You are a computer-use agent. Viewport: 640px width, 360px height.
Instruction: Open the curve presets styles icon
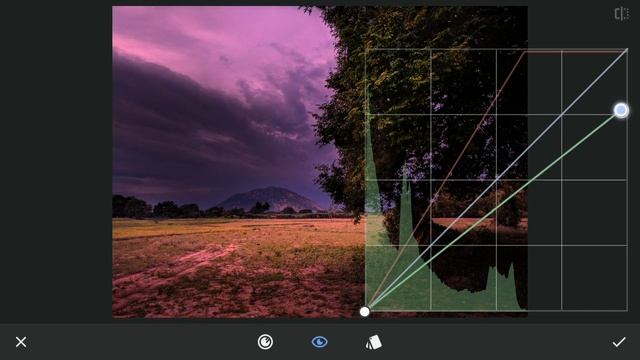373,342
